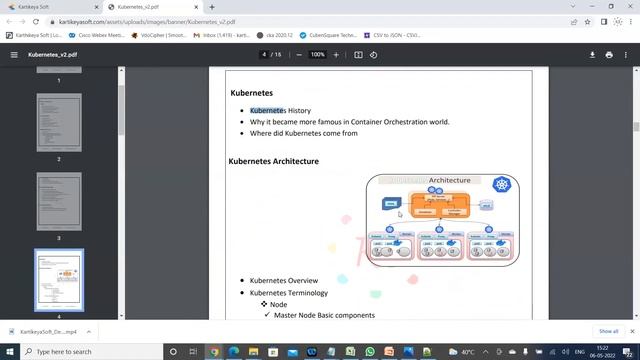Rotate the PDF counterclockwise
The height and width of the screenshot is (360, 640).
[373, 55]
